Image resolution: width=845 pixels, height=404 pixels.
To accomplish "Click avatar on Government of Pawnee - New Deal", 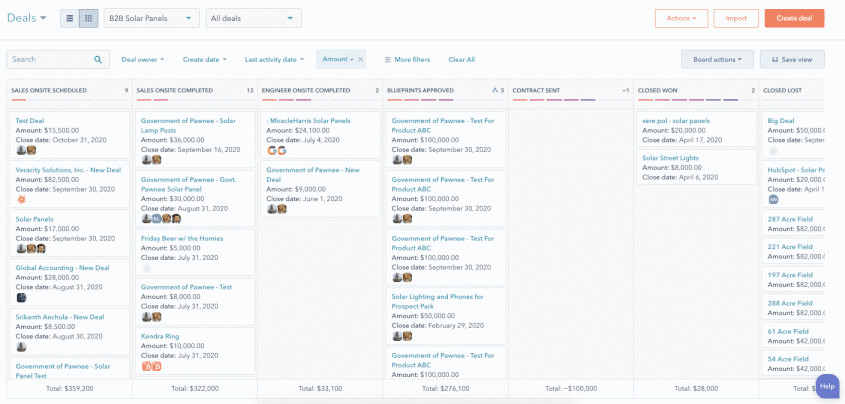I will click(x=276, y=209).
